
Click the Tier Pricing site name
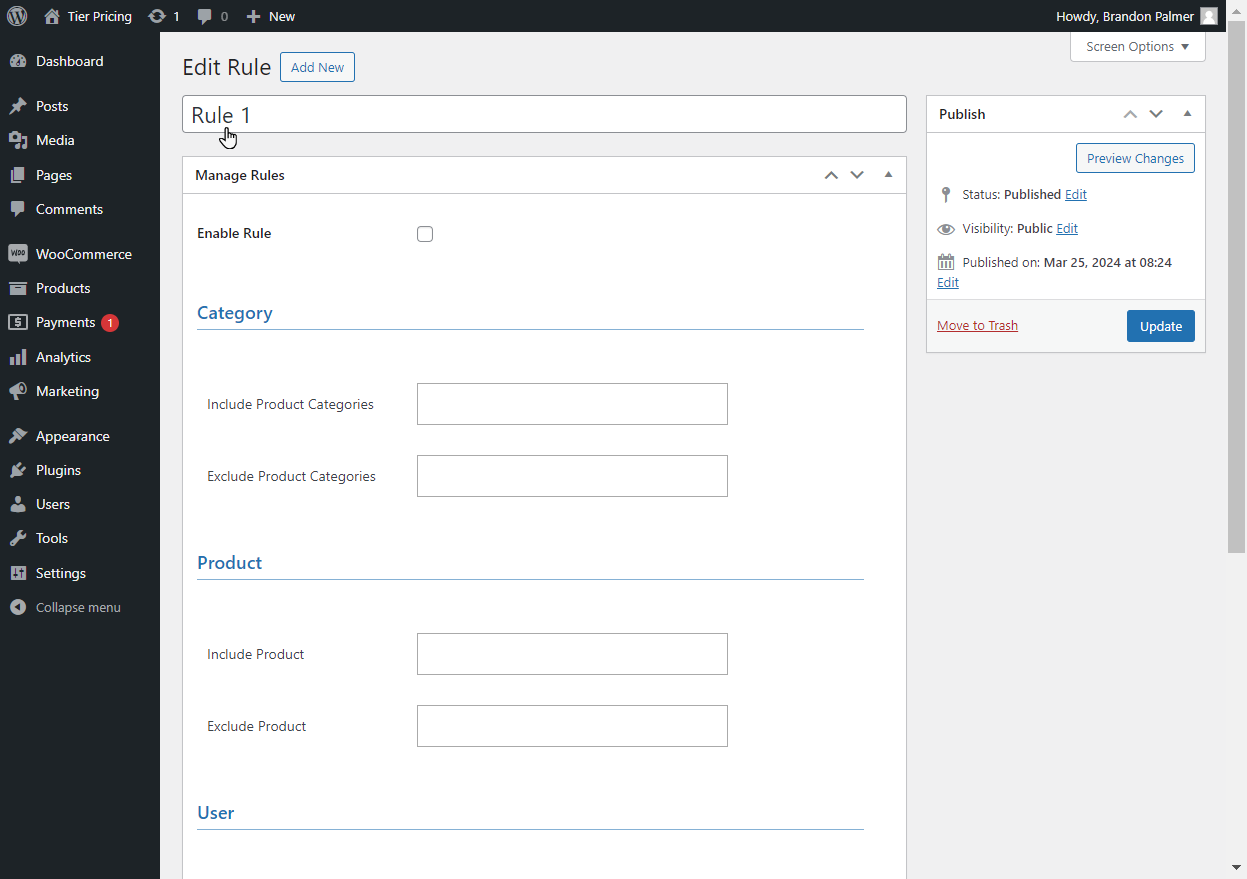(x=100, y=16)
